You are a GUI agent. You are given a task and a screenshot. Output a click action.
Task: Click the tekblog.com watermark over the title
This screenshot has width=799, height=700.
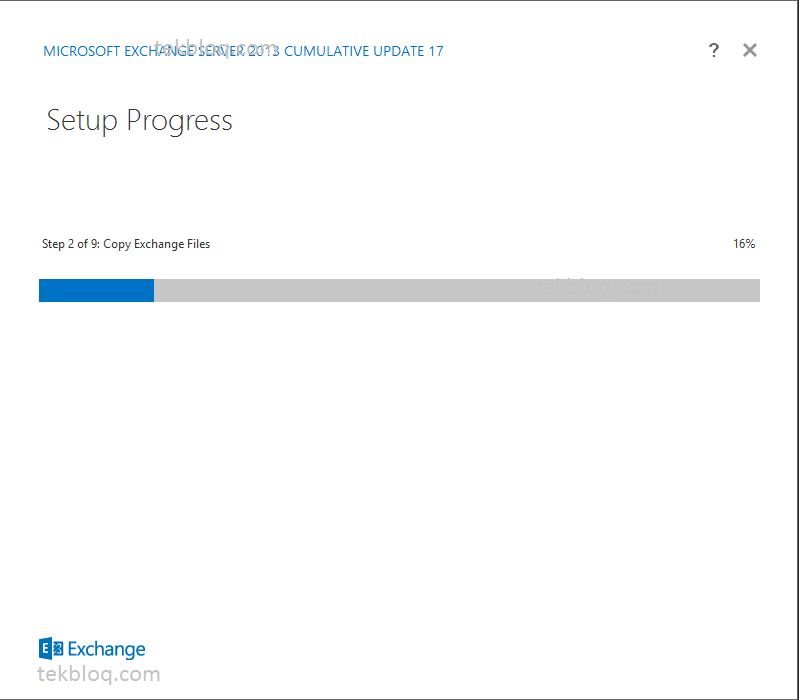(216, 48)
